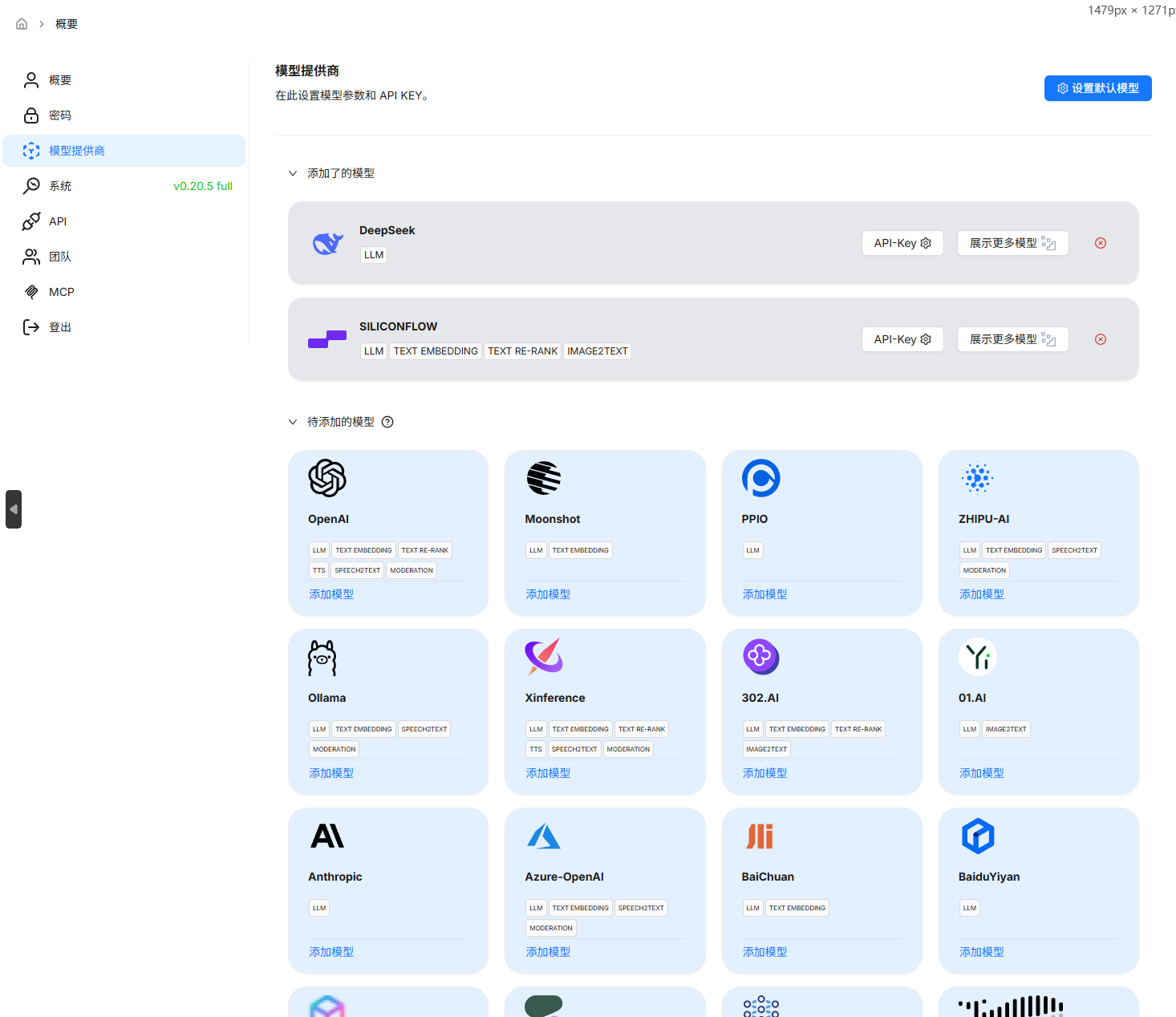The width and height of the screenshot is (1176, 1017).
Task: Click 添加模型 under 302.AI
Action: pyautogui.click(x=764, y=773)
